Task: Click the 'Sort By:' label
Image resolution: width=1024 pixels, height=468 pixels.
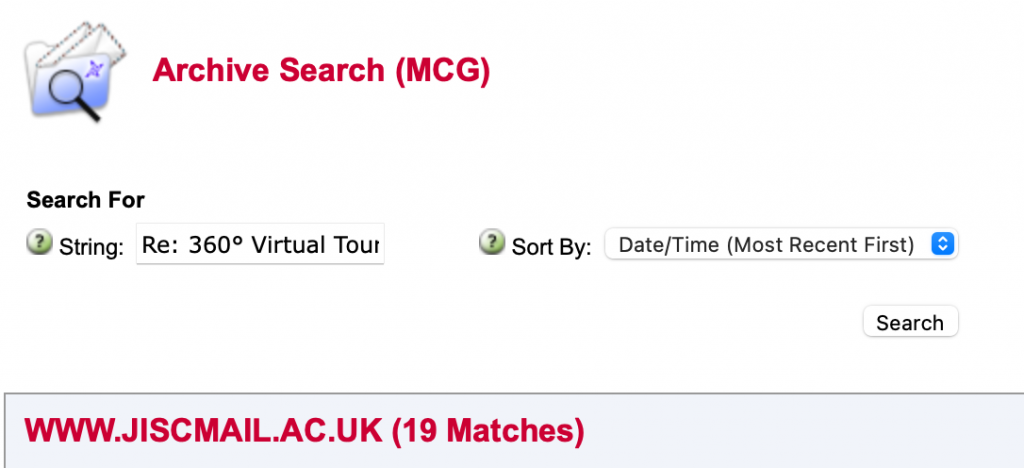Action: pos(551,247)
